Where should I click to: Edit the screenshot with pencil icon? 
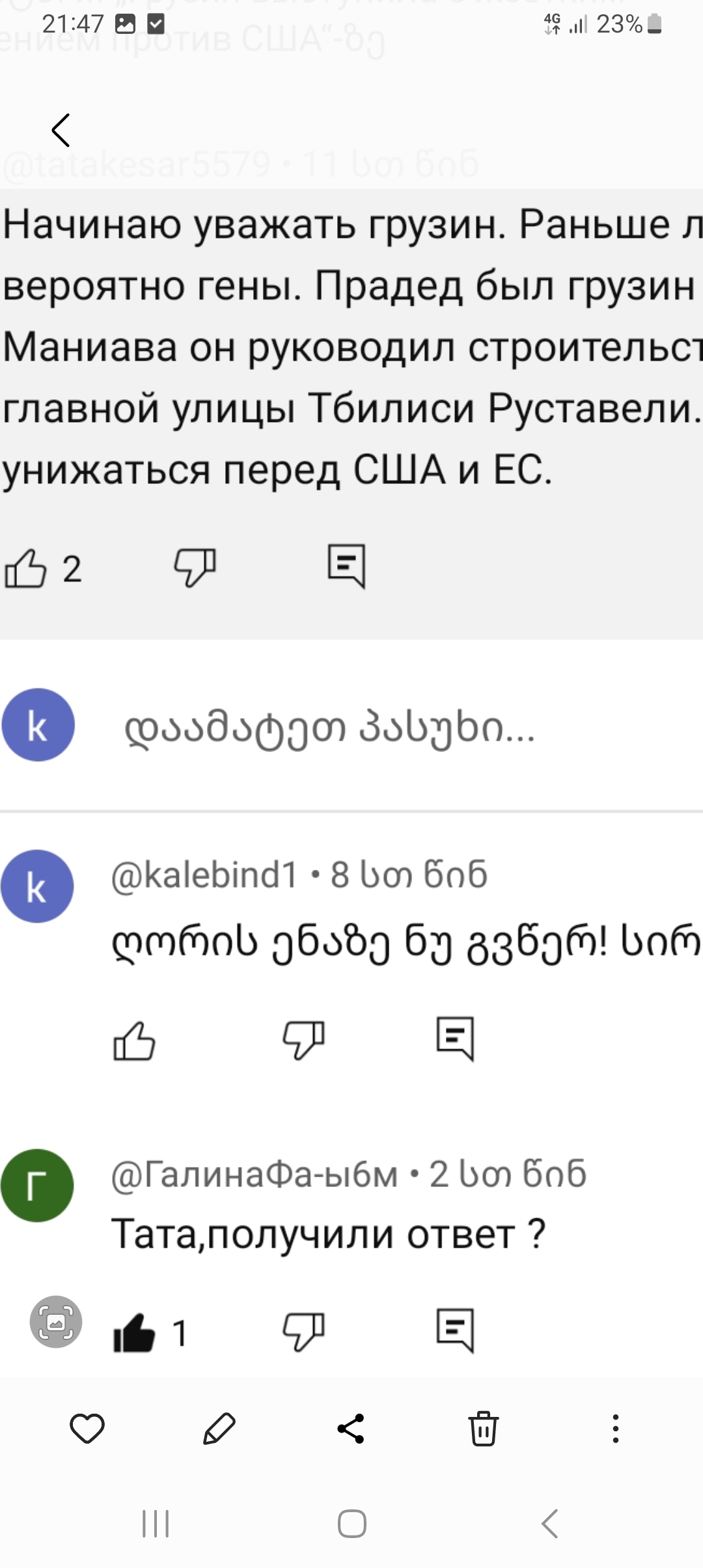pos(219,1429)
